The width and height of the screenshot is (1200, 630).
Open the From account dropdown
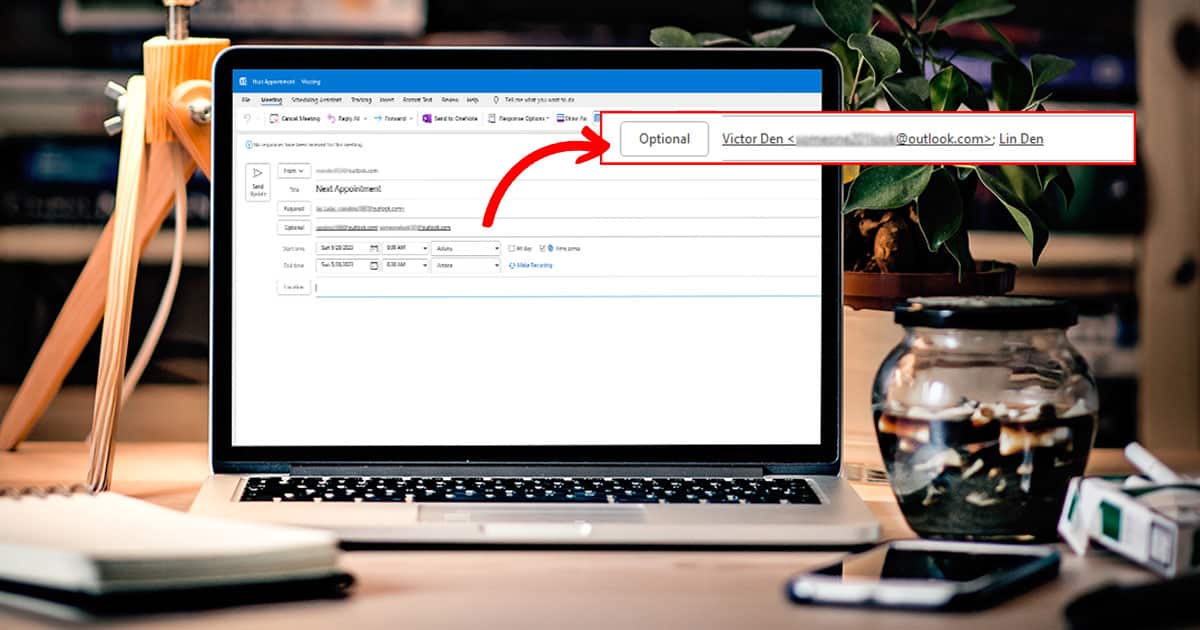[x=294, y=171]
